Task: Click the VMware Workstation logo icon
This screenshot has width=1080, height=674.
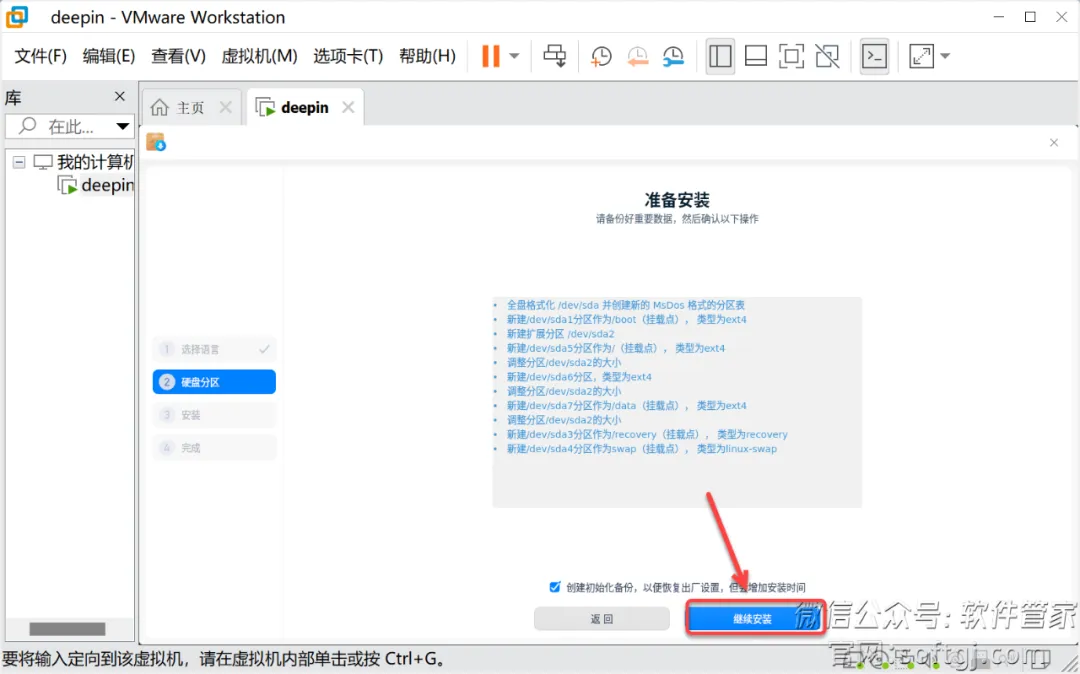Action: click(x=17, y=17)
